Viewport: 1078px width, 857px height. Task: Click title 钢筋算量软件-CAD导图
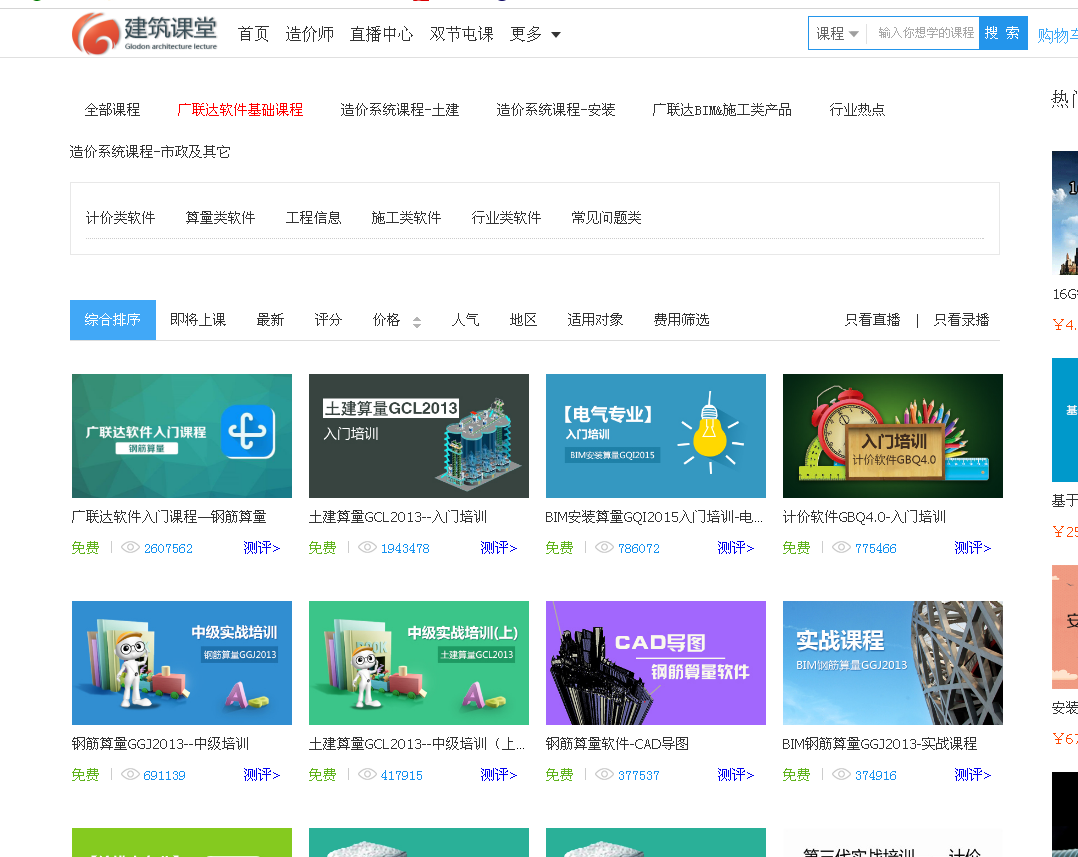click(x=617, y=744)
